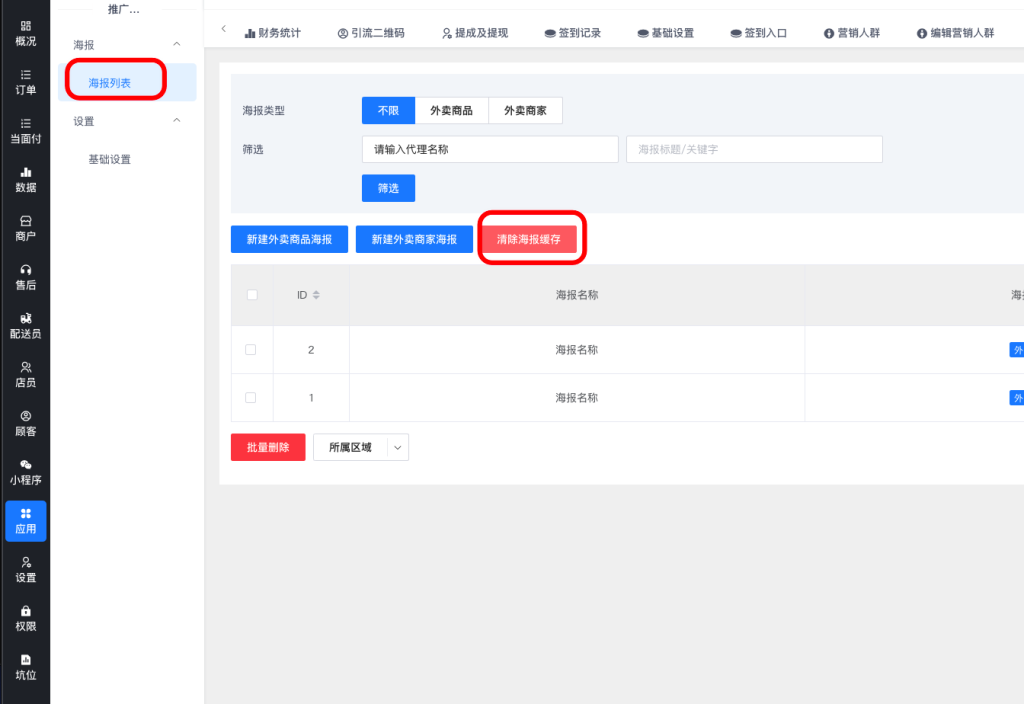Switch to the 签到记录 tab

click(x=572, y=33)
